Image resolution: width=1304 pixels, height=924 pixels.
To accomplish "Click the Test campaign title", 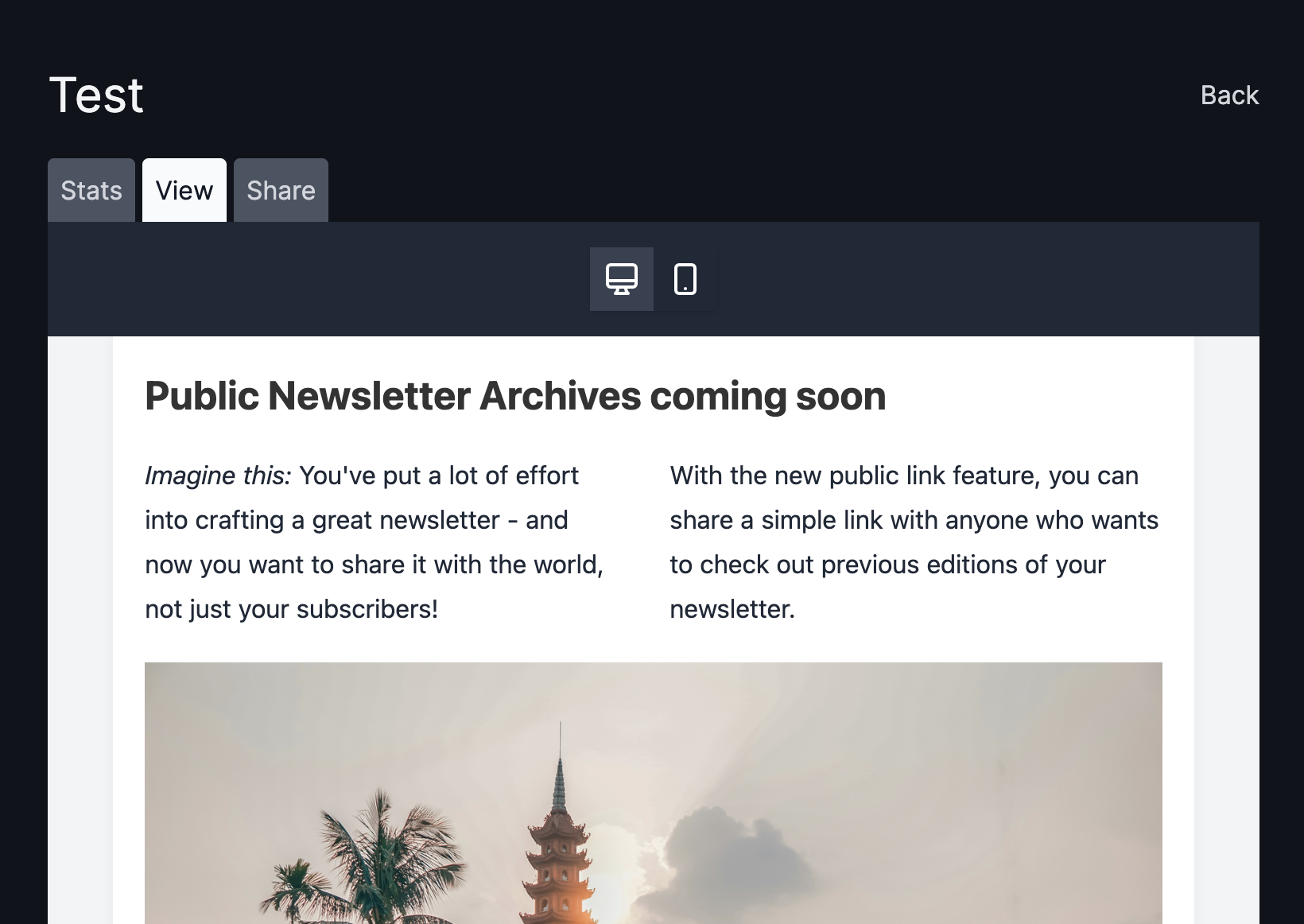I will 96,95.
